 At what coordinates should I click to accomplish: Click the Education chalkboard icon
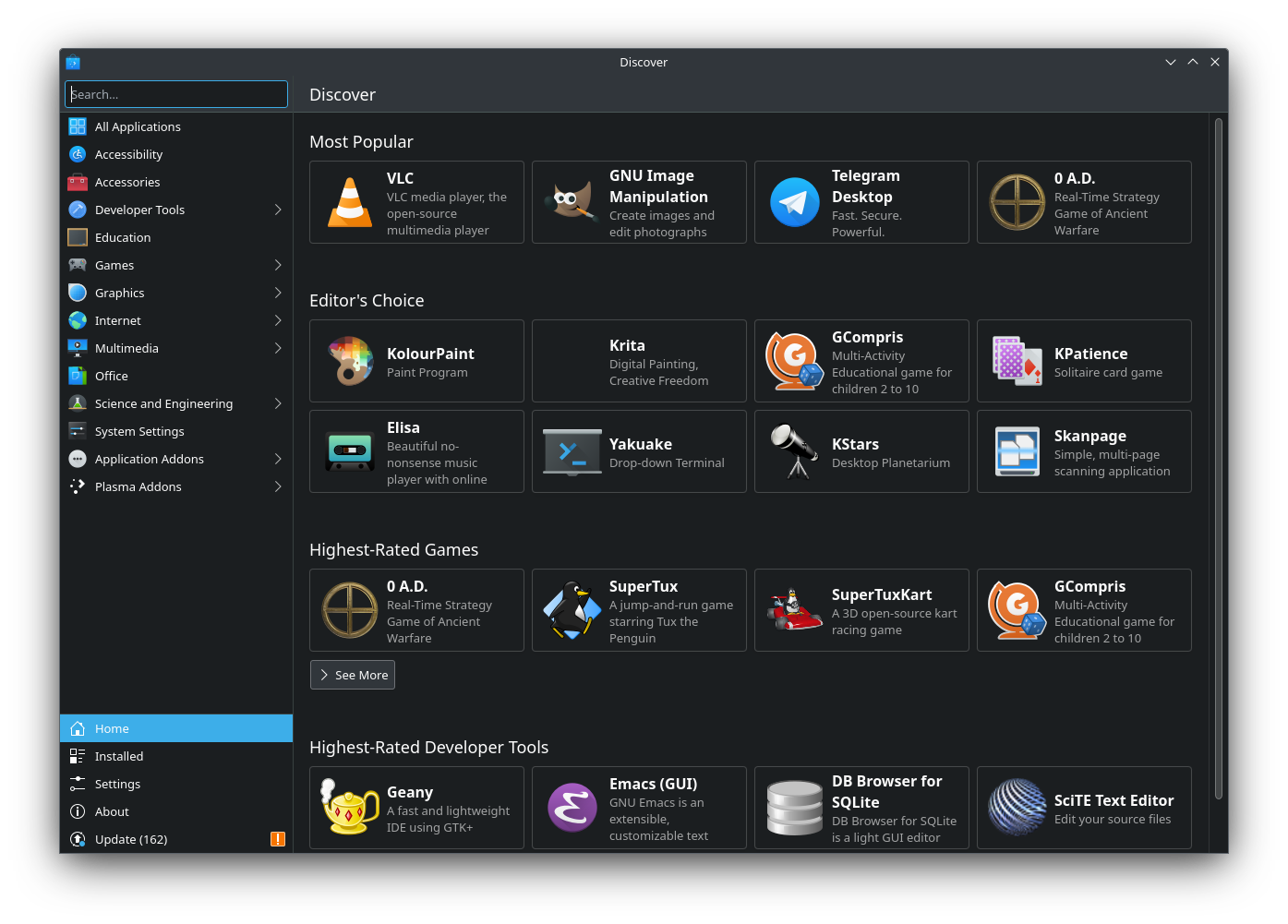(x=78, y=237)
